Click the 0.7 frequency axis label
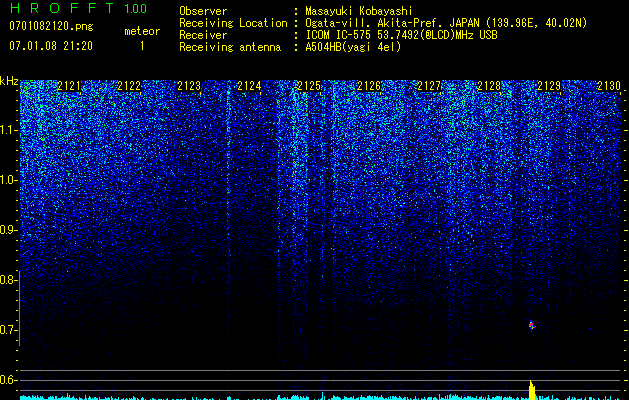This screenshot has width=629, height=400. coord(8,330)
